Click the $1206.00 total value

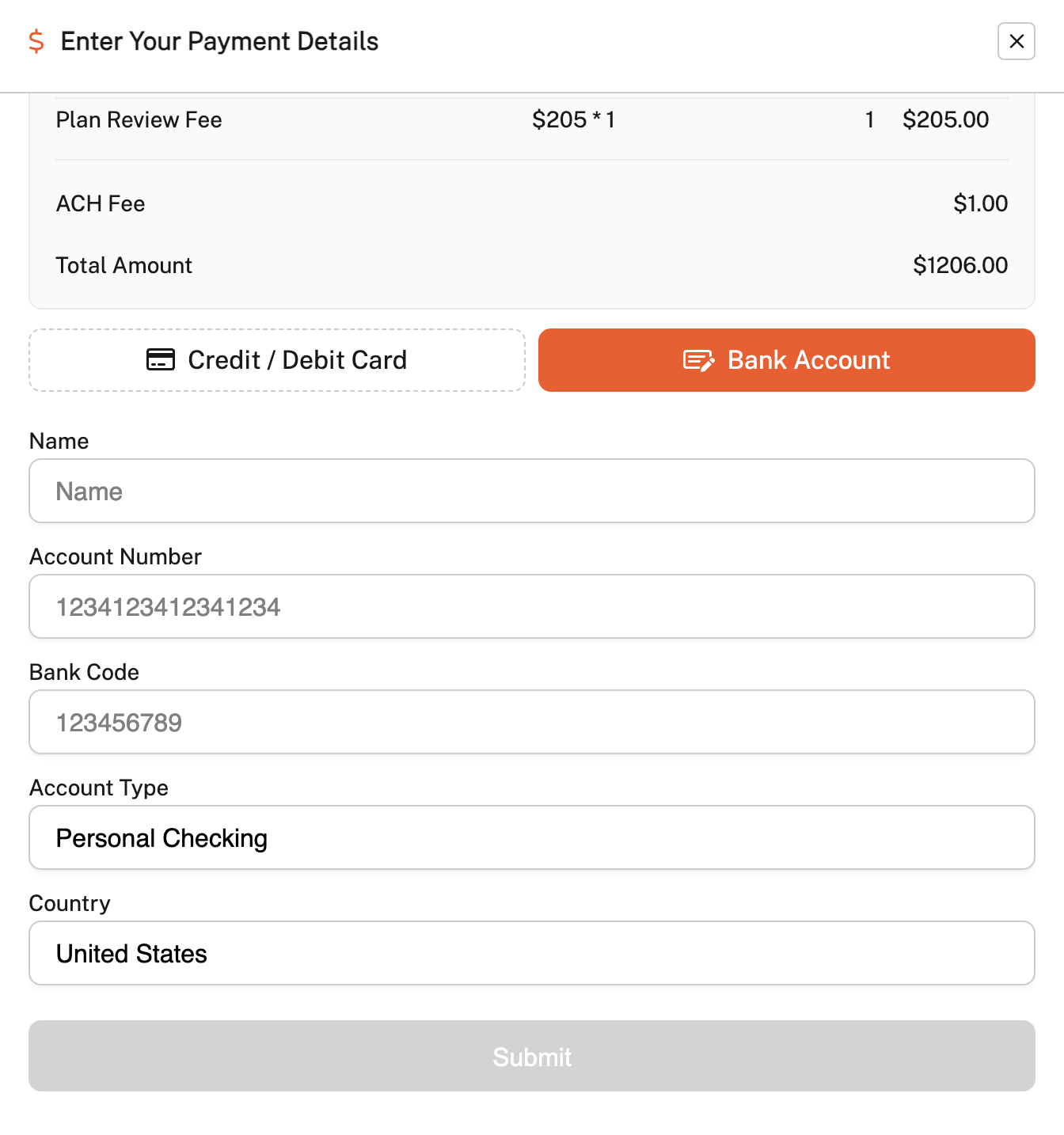coord(960,265)
